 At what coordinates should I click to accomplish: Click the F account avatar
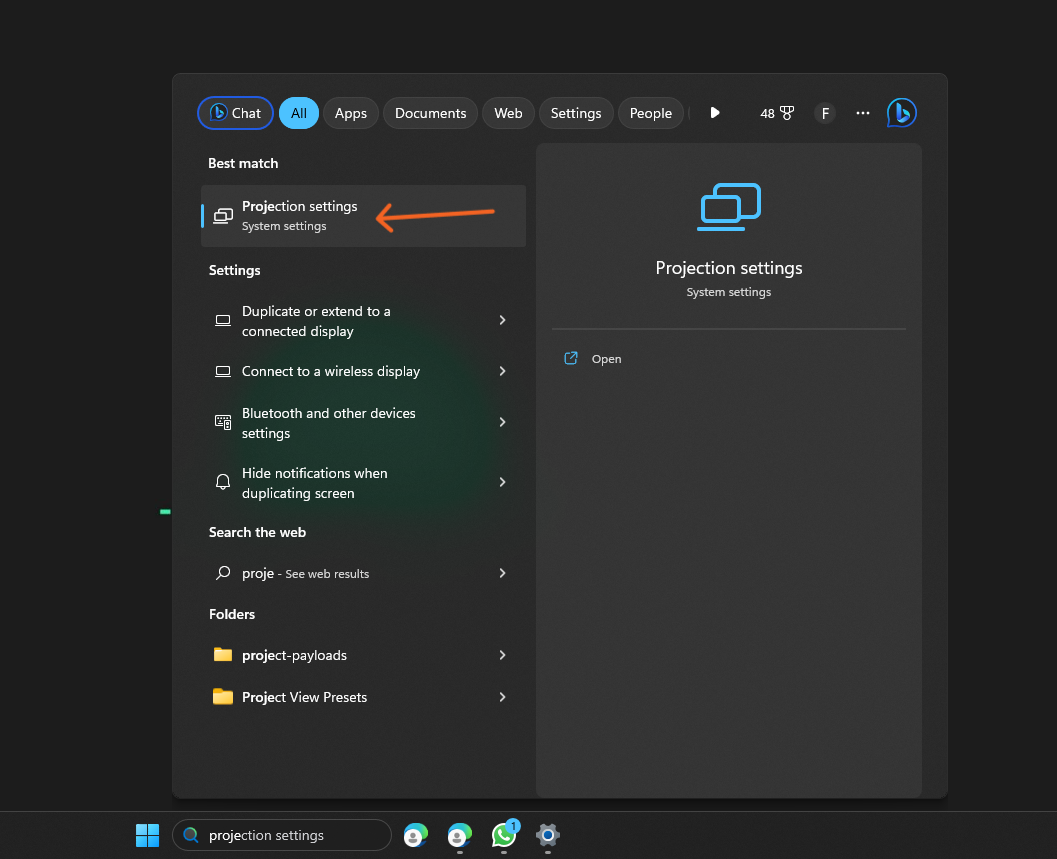(x=825, y=113)
